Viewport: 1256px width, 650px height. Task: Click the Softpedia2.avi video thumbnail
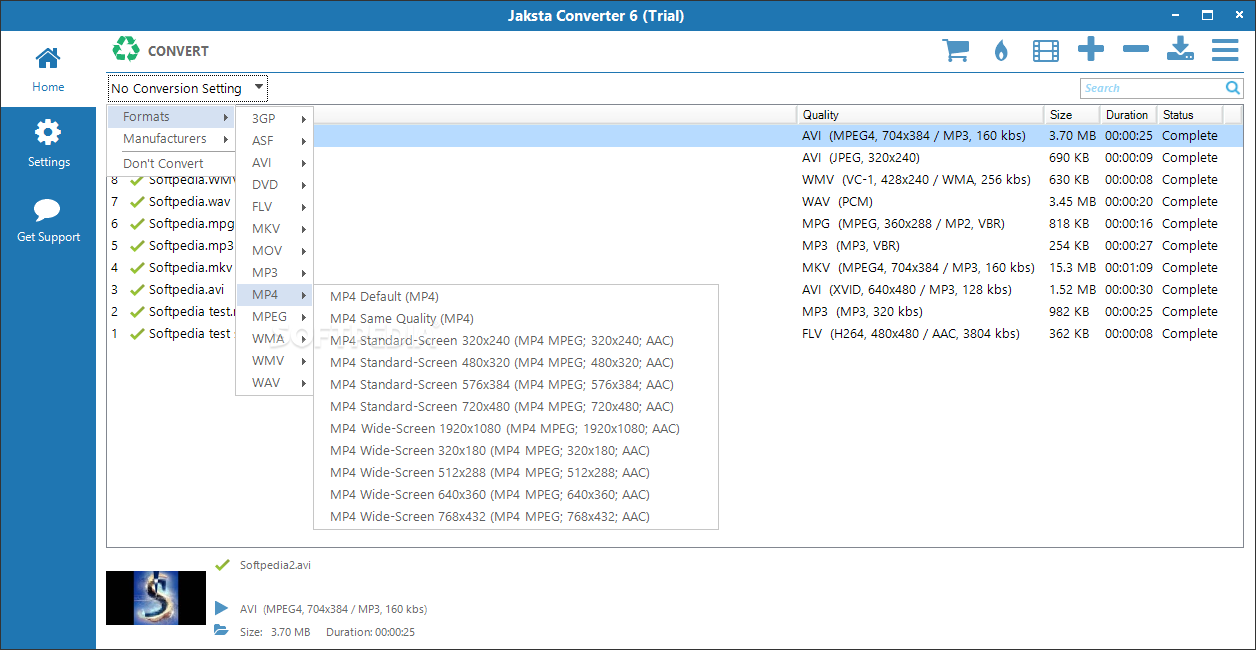tap(156, 598)
